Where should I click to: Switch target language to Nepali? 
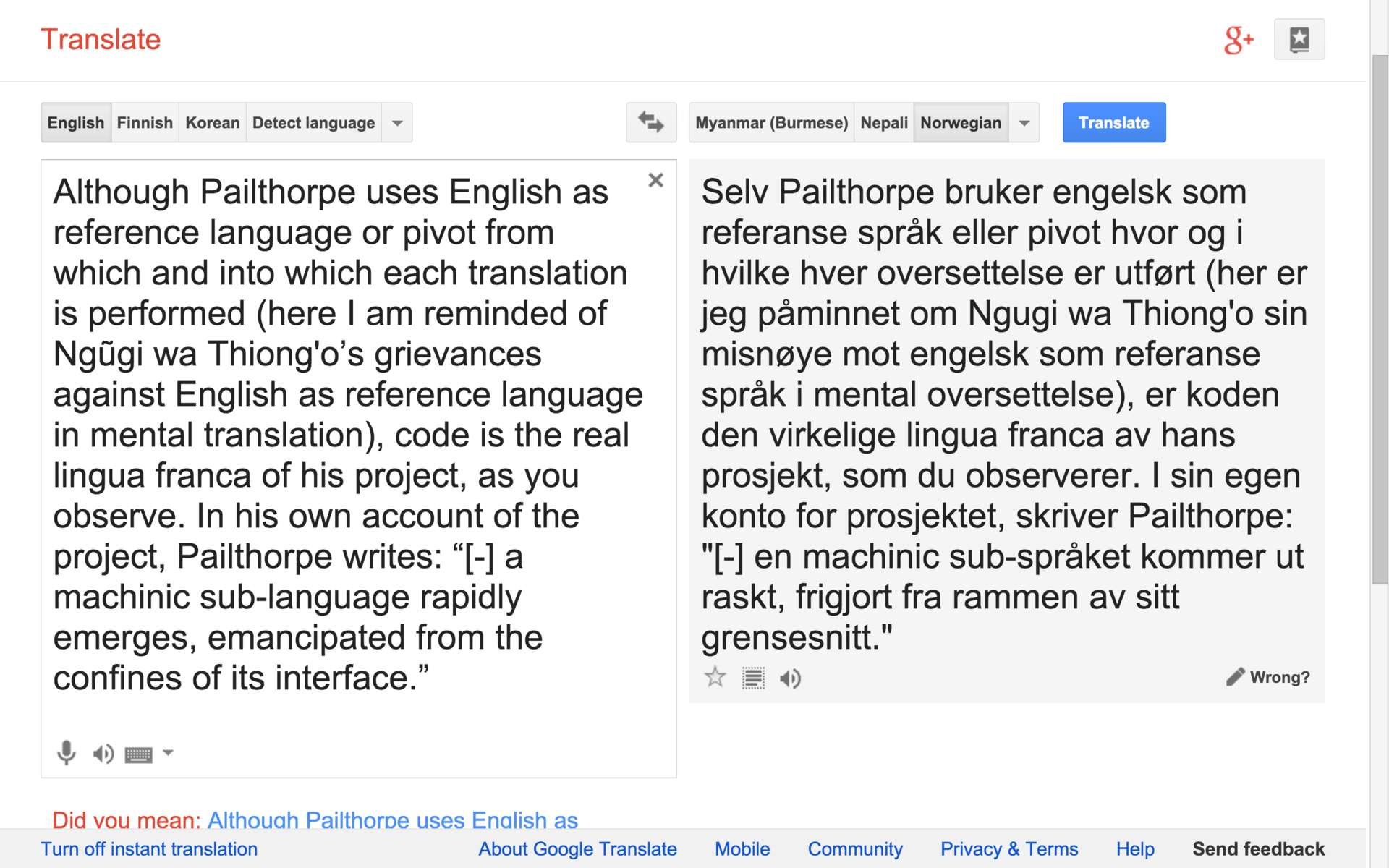point(883,123)
